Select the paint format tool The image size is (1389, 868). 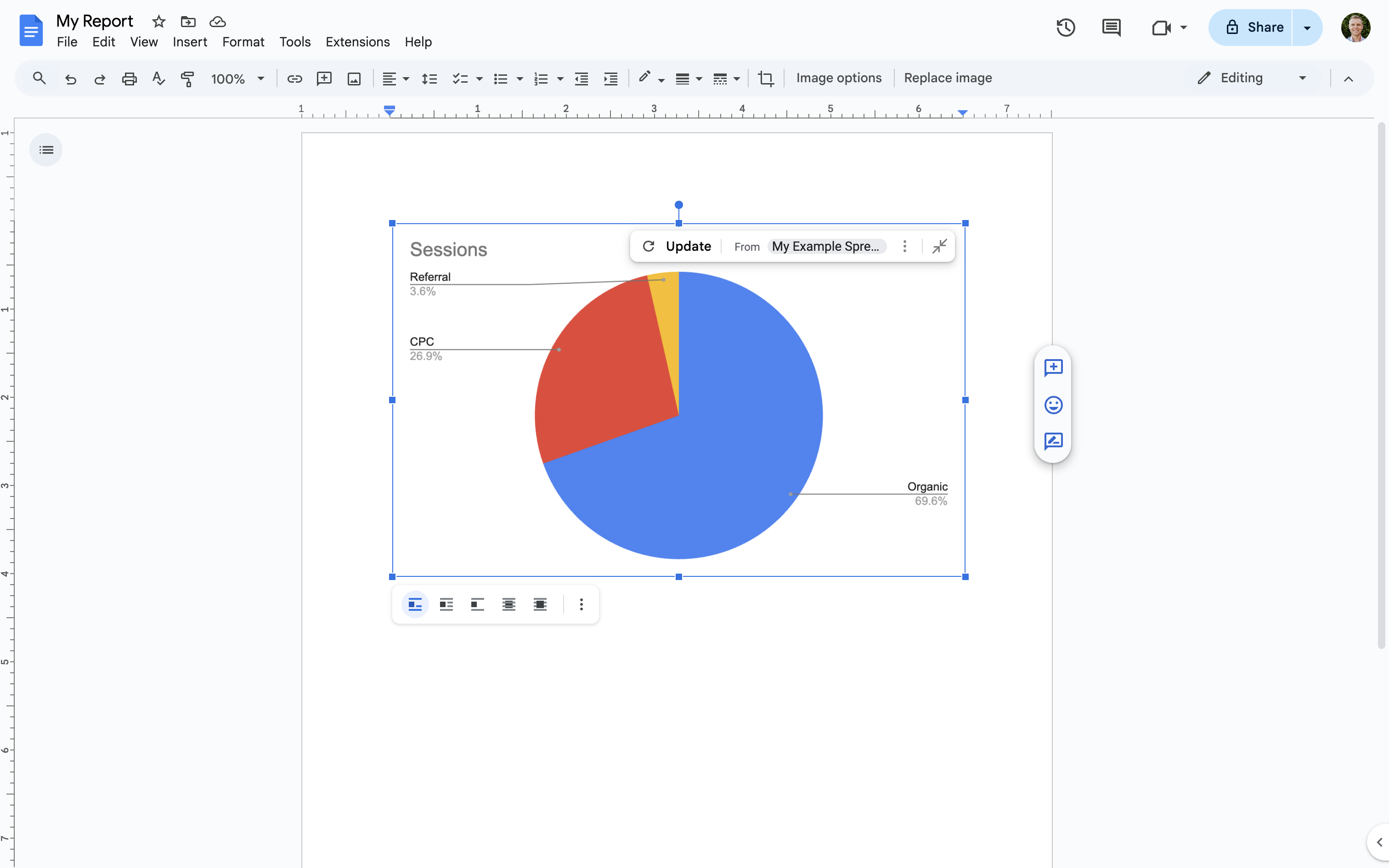click(x=186, y=78)
